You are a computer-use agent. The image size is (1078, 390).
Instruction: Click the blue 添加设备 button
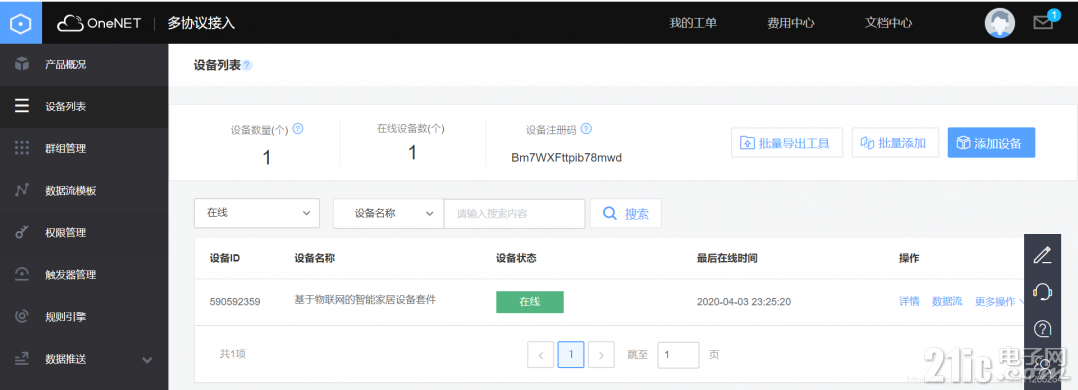[x=991, y=143]
